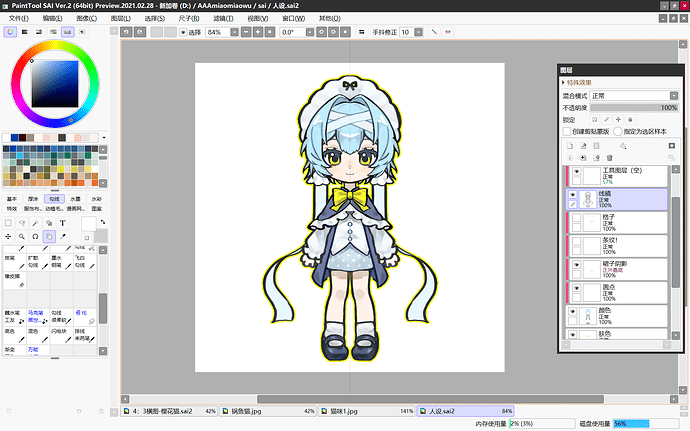Hide the 颜色 layer

pos(572,311)
